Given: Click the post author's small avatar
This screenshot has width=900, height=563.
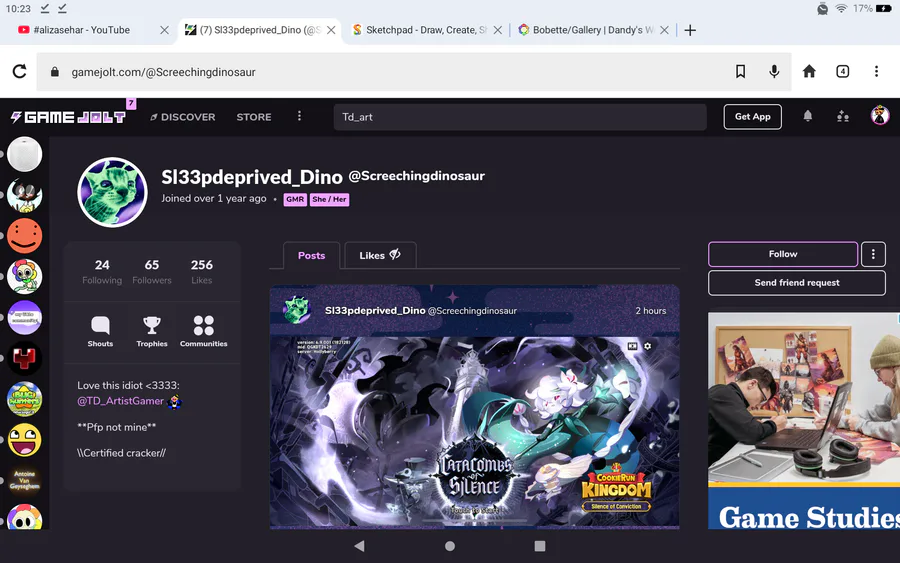Looking at the screenshot, I should coord(297,310).
